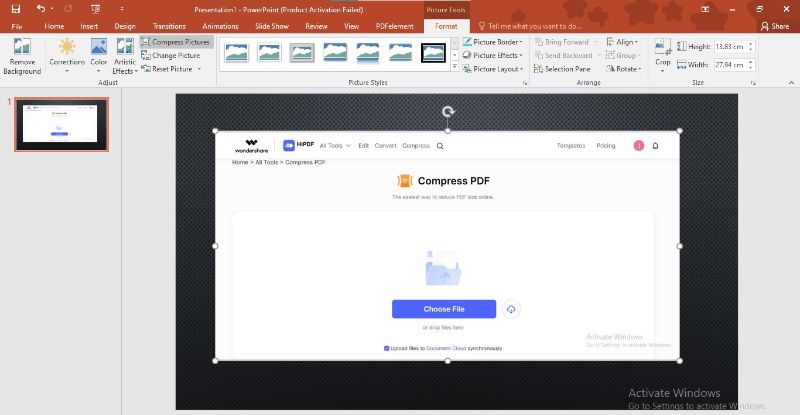Viewport: 800px width, 415px height.
Task: Click Compress Pictures
Action: tap(176, 42)
